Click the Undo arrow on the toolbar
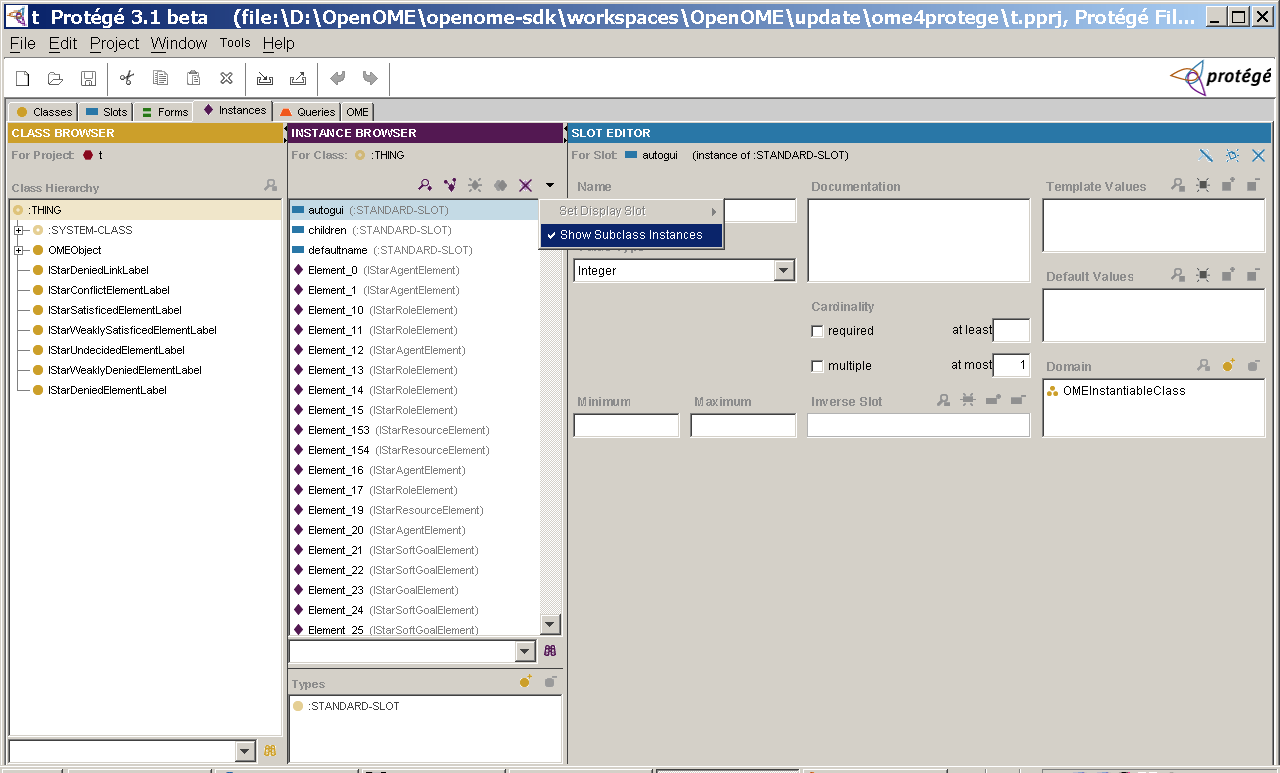The height and width of the screenshot is (773, 1280). click(337, 78)
